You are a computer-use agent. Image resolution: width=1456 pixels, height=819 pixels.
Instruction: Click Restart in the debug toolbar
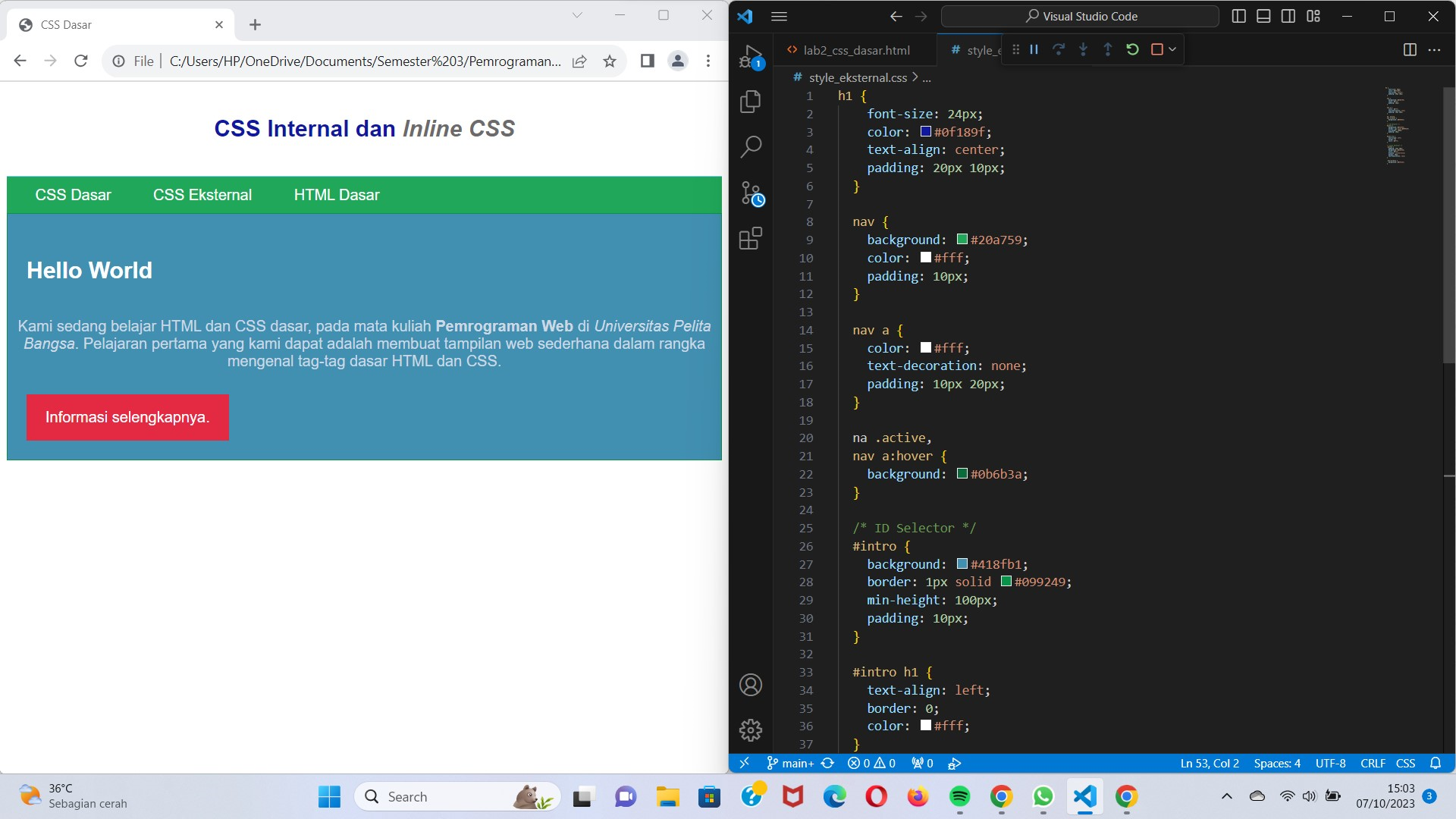pyautogui.click(x=1132, y=49)
